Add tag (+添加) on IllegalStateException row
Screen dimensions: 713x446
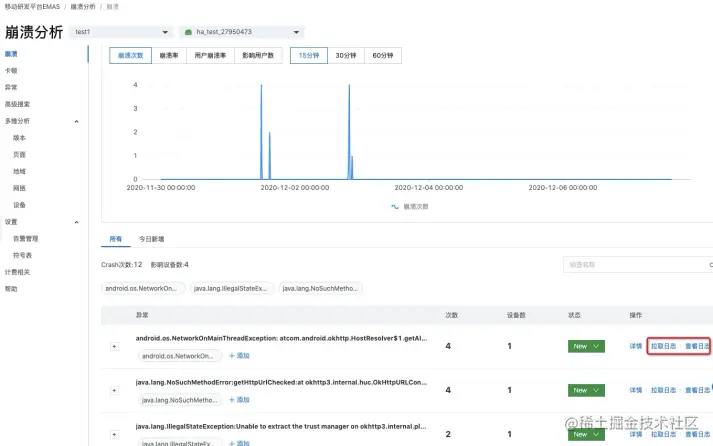(239, 443)
